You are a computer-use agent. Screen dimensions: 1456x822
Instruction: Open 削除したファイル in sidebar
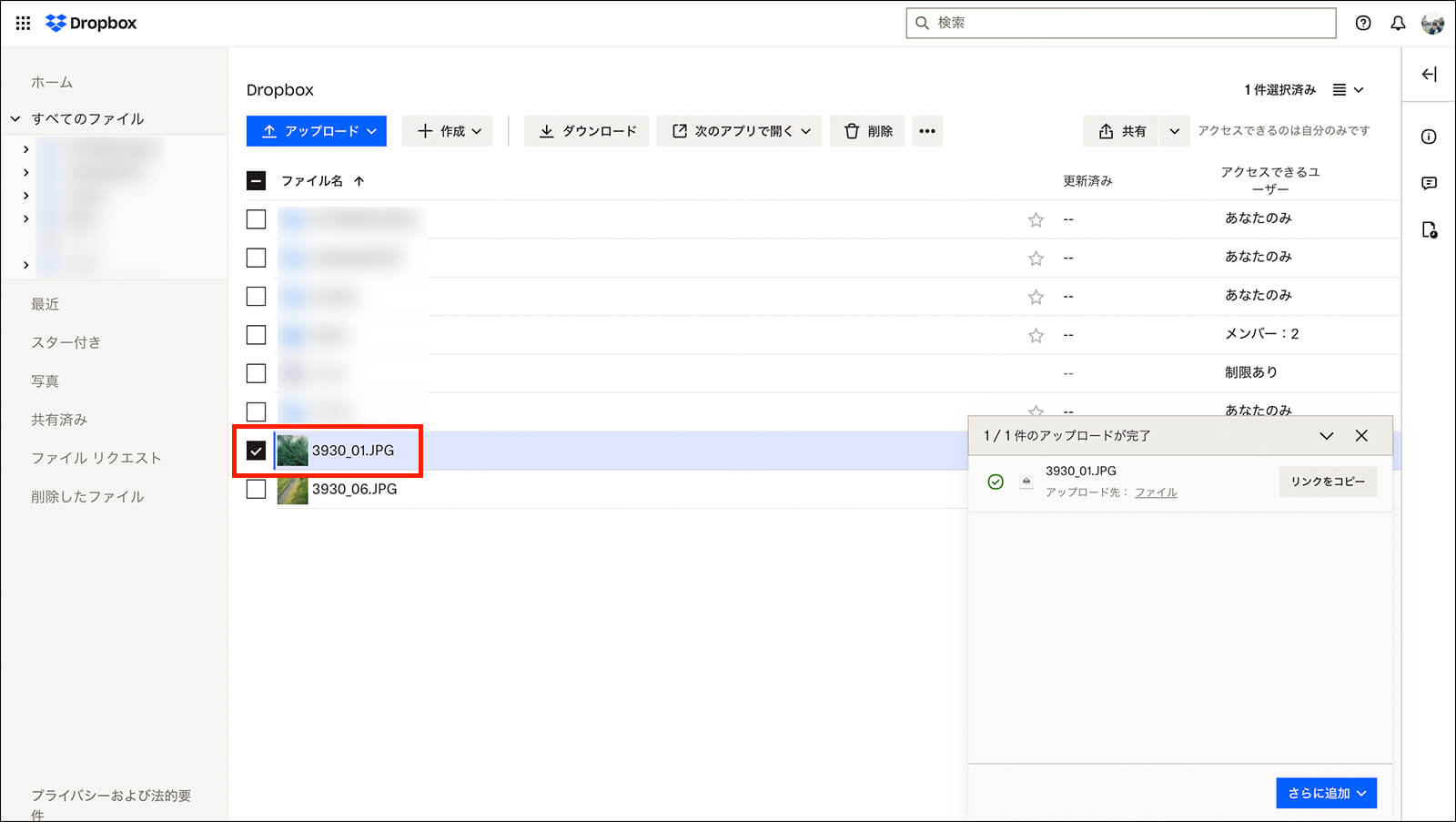pyautogui.click(x=87, y=497)
